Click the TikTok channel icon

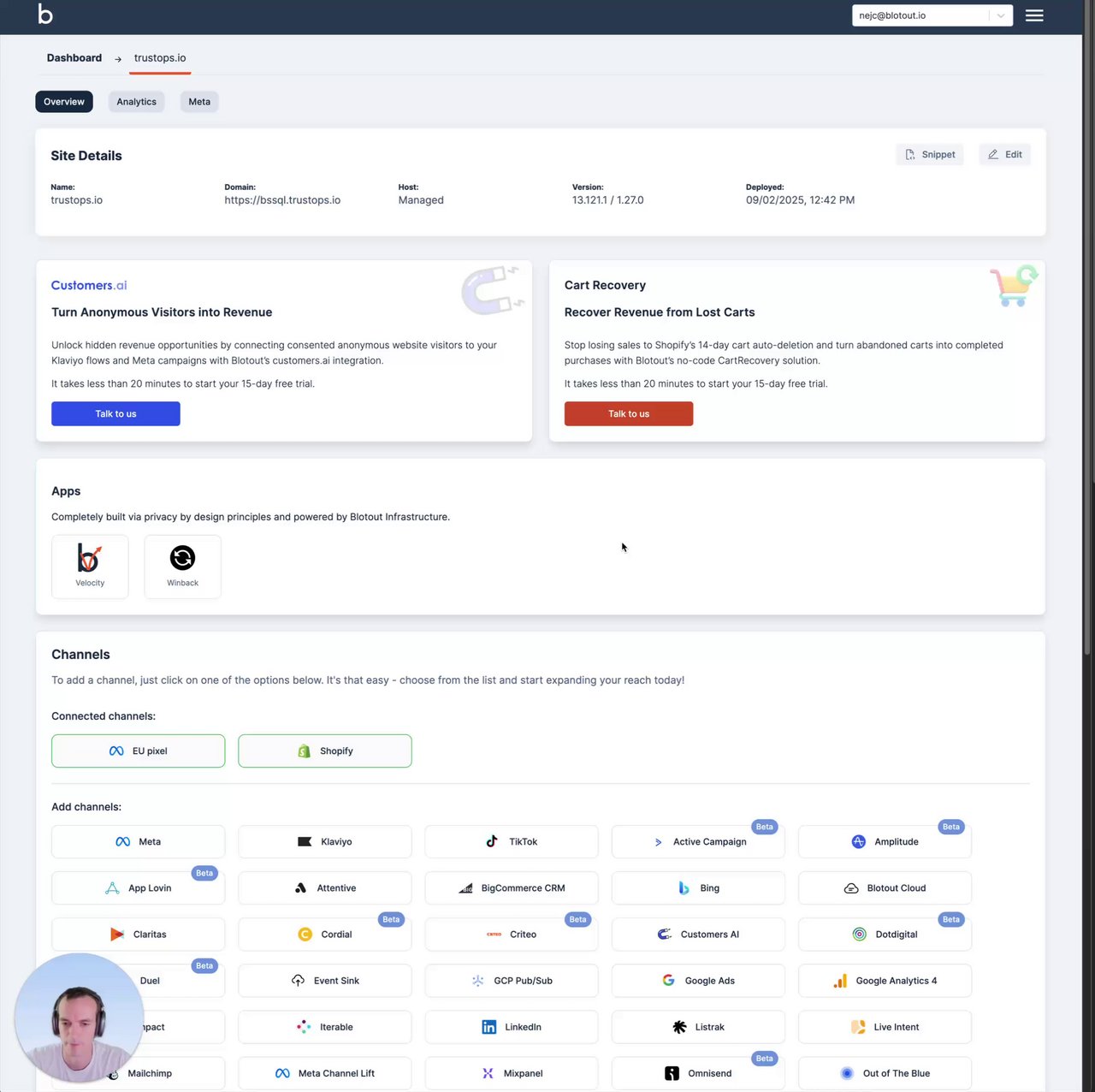coord(492,841)
